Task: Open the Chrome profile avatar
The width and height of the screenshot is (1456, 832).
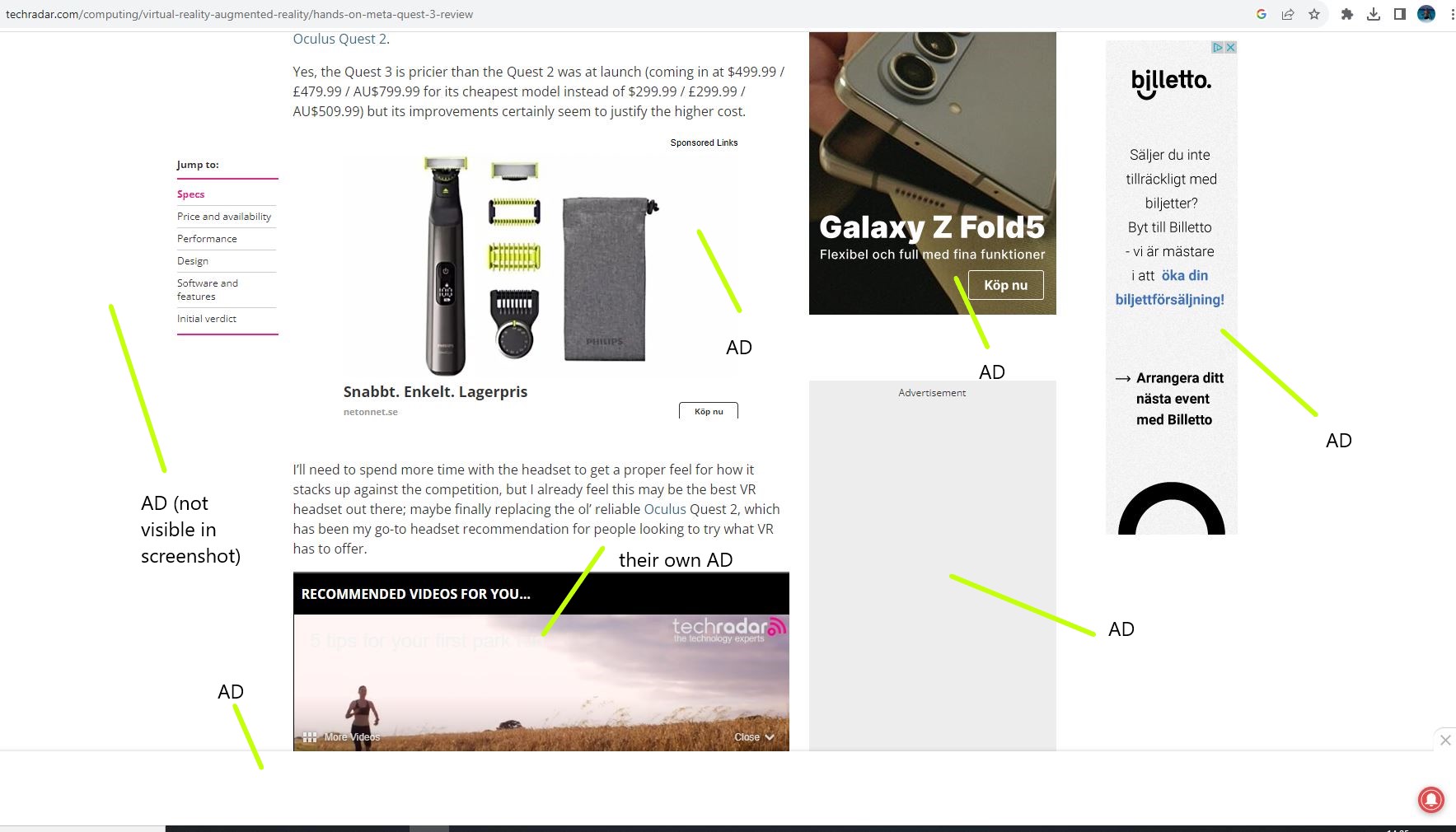Action: click(x=1426, y=14)
